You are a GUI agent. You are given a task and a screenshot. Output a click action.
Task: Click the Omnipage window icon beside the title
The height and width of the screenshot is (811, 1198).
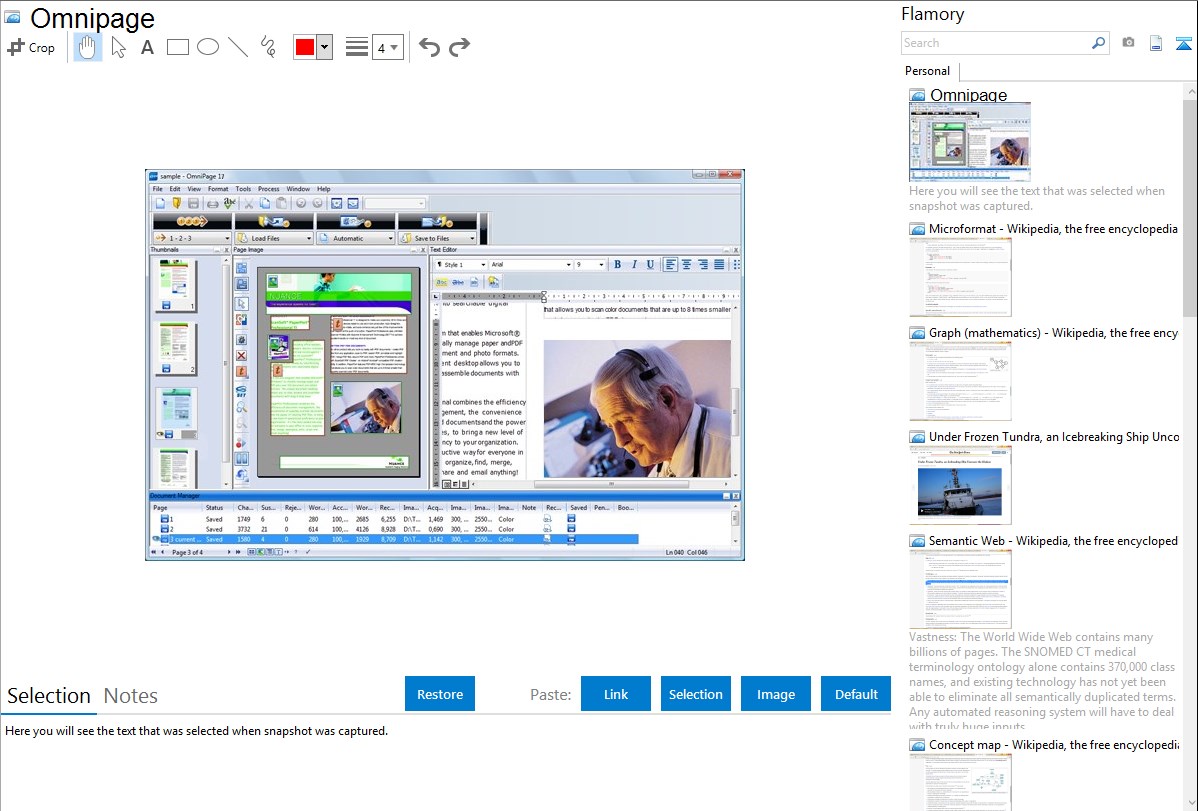[x=13, y=17]
